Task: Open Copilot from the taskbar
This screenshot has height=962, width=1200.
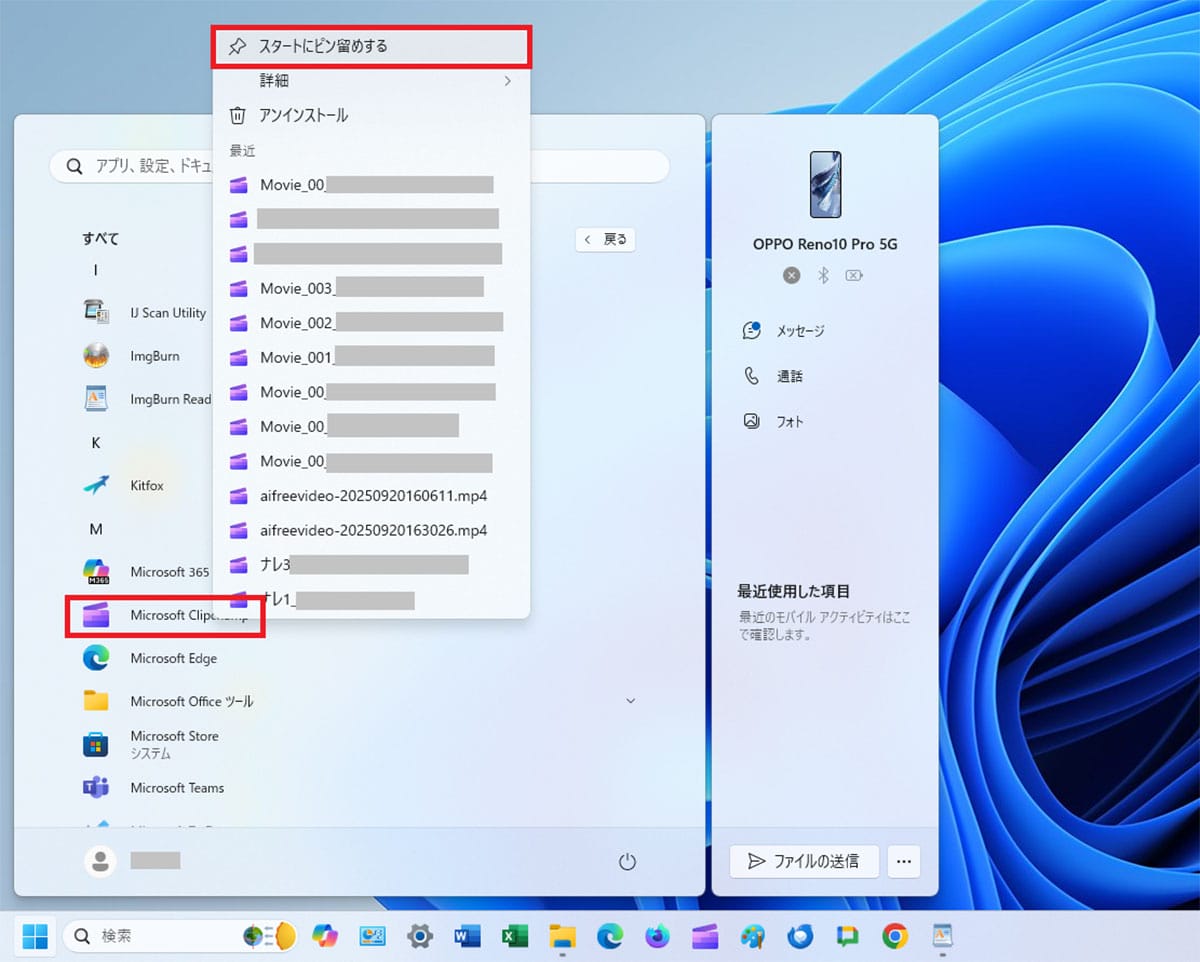Action: pyautogui.click(x=325, y=936)
